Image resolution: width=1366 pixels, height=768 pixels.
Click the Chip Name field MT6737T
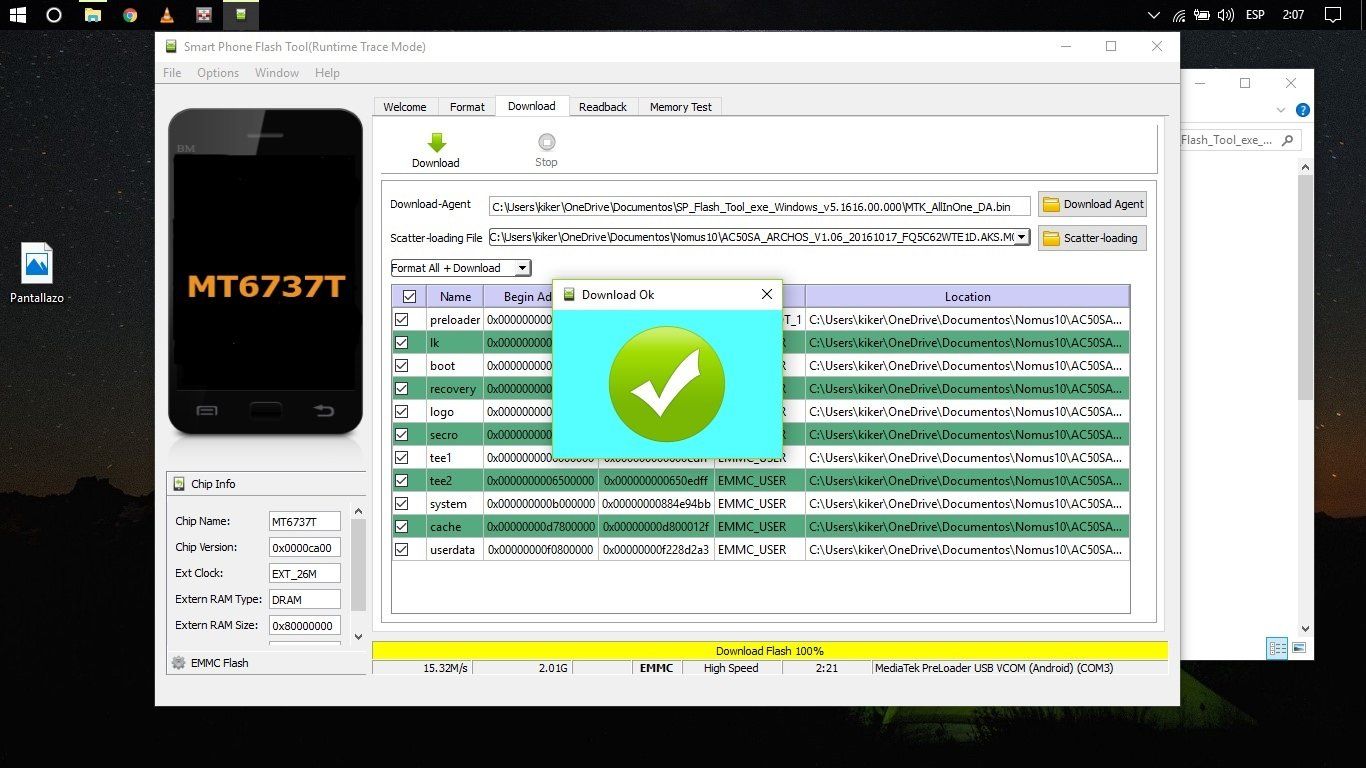pos(305,522)
